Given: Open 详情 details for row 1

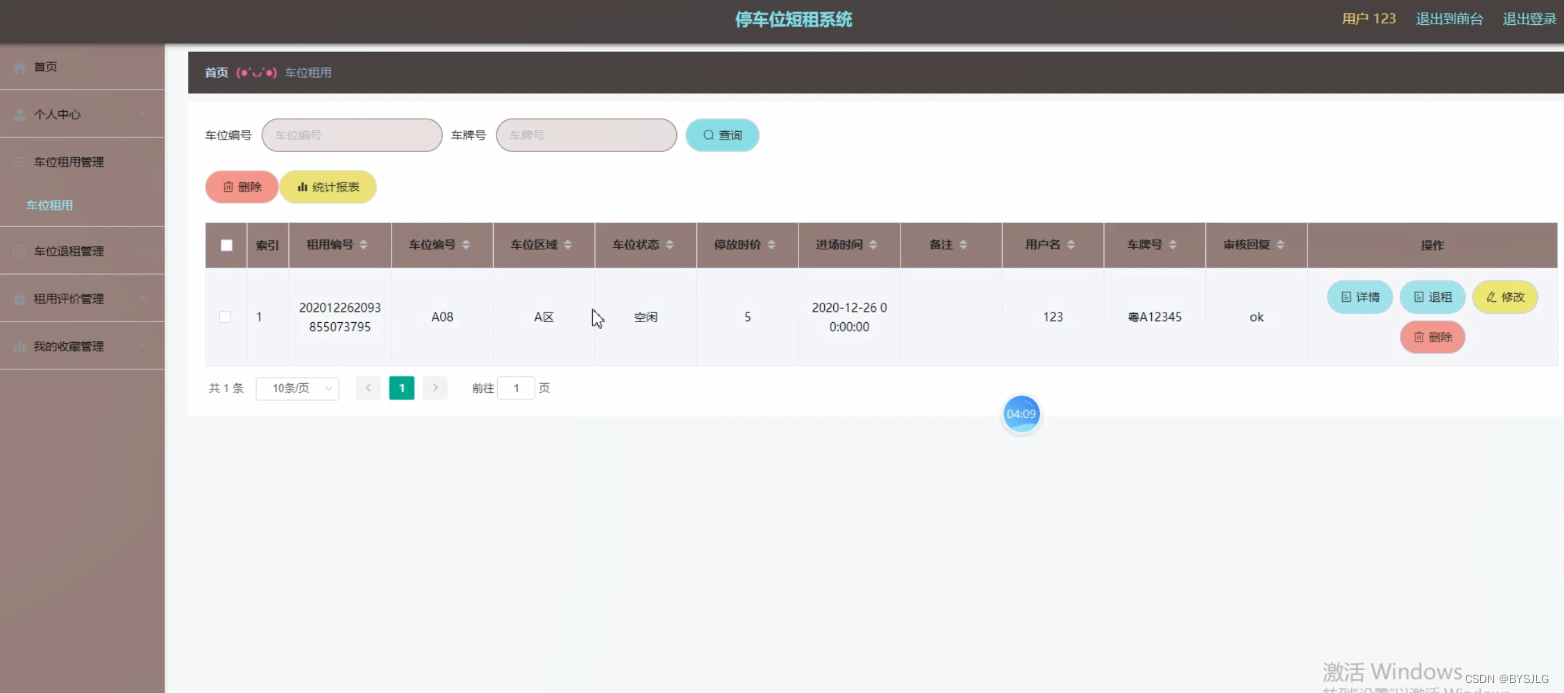Looking at the screenshot, I should [x=1360, y=297].
